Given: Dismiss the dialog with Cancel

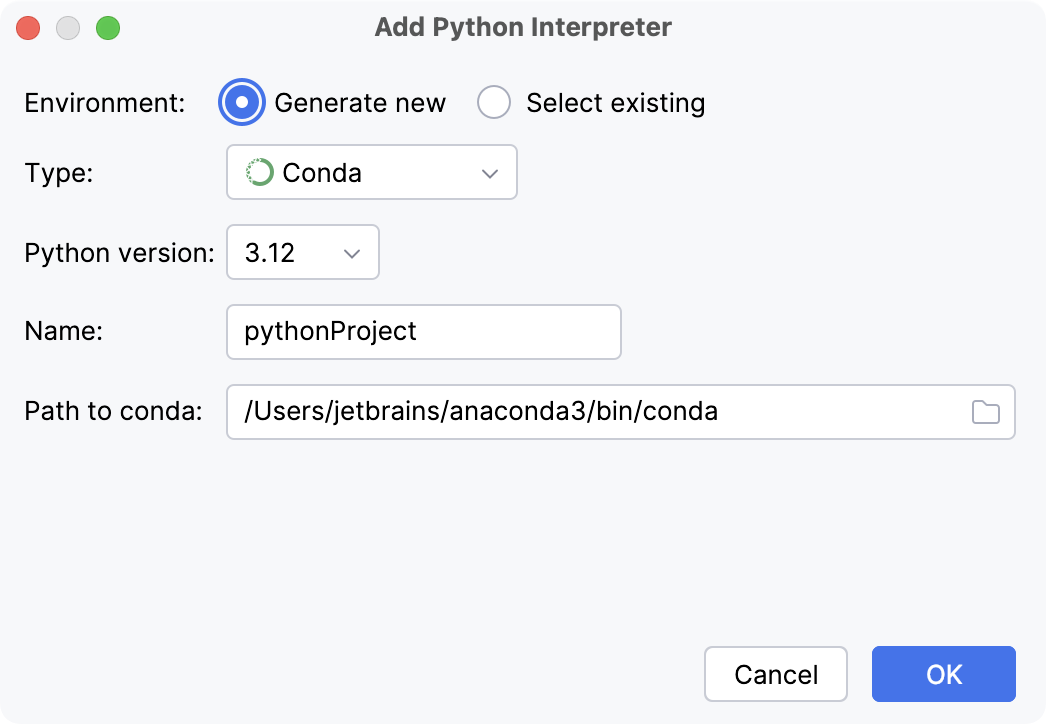Looking at the screenshot, I should (776, 673).
